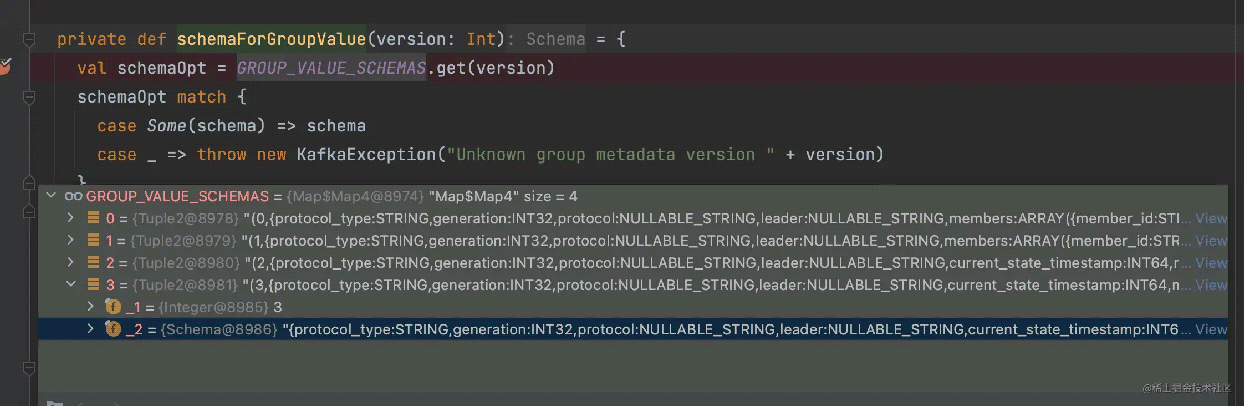This screenshot has width=1244, height=406.
Task: Toggle the breakpoint on the schemaOpt line
Action: point(4,68)
